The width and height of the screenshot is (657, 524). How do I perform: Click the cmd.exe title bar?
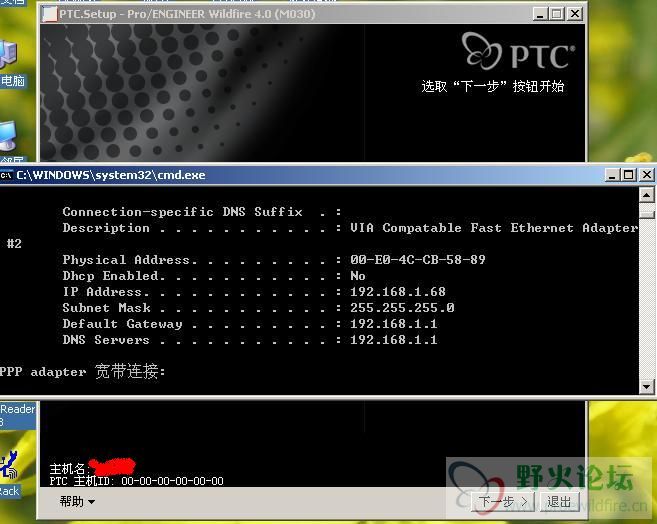pyautogui.click(x=310, y=175)
